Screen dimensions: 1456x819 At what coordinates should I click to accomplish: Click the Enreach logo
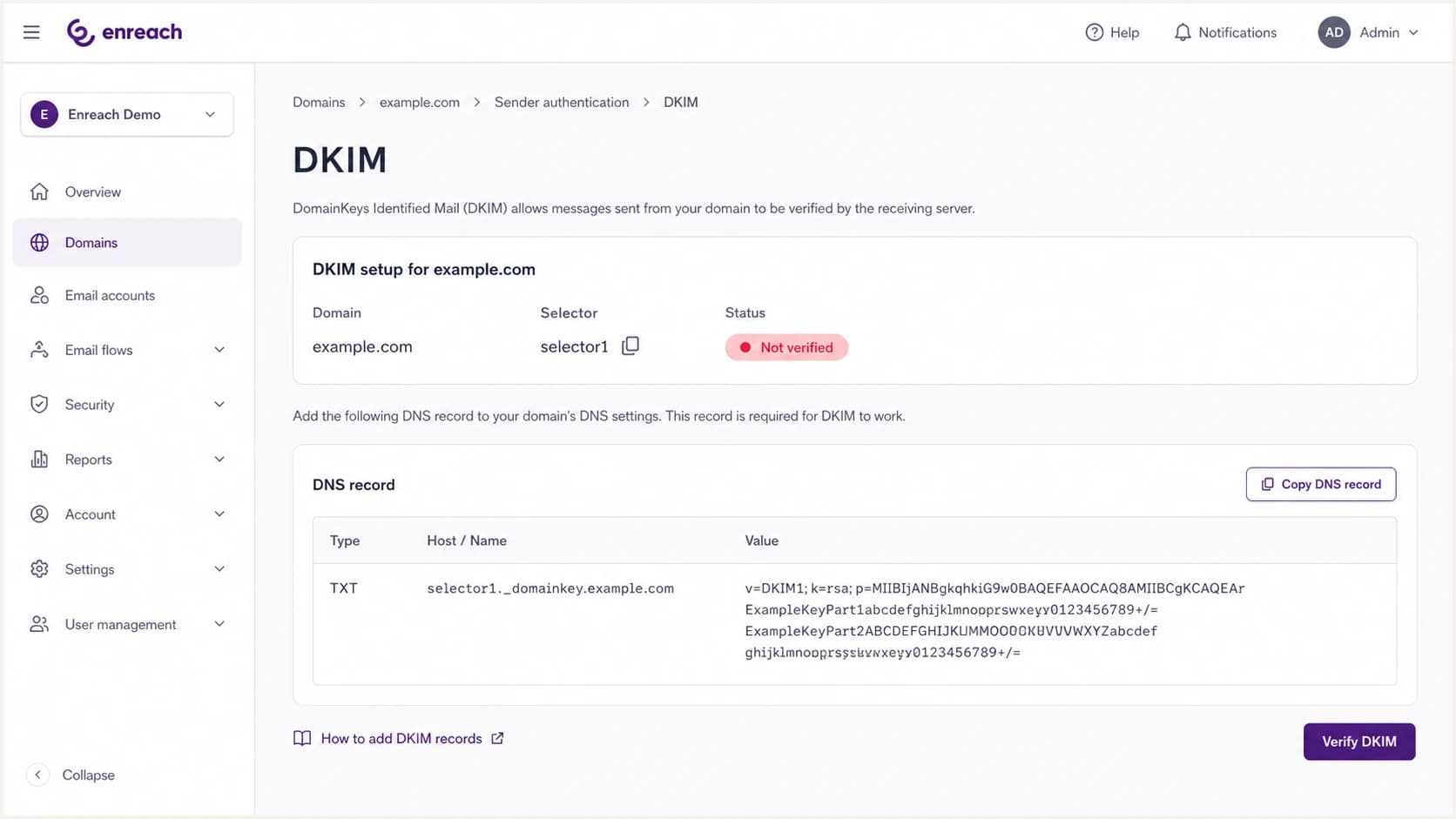tap(125, 32)
